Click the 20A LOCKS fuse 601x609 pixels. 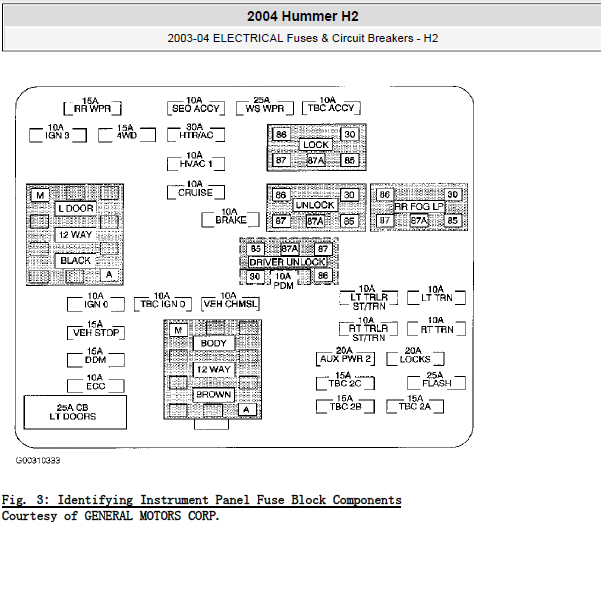415,358
